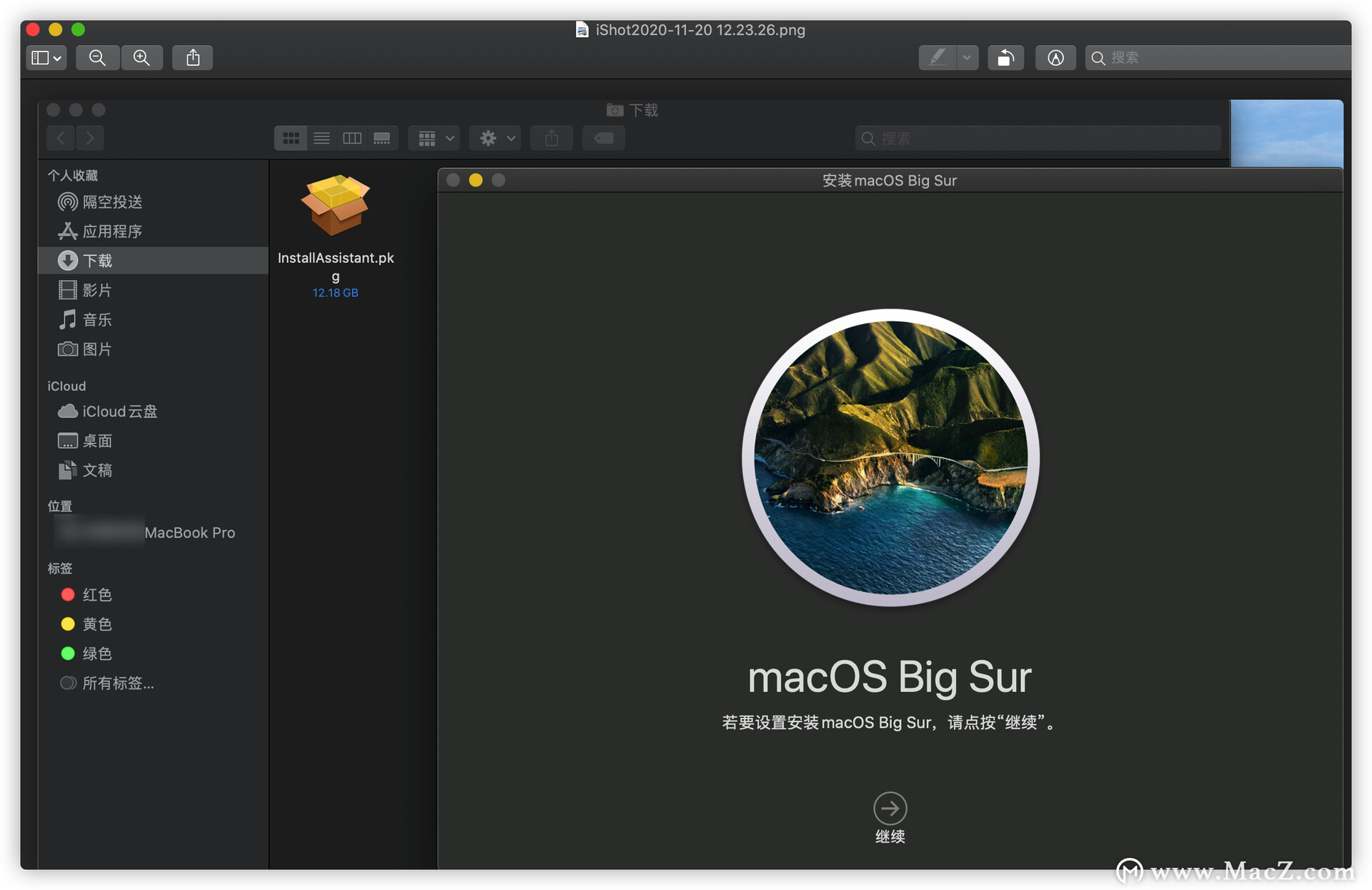Open 文稿 in Finder sidebar
Image resolution: width=1372 pixels, height=890 pixels.
click(153, 470)
